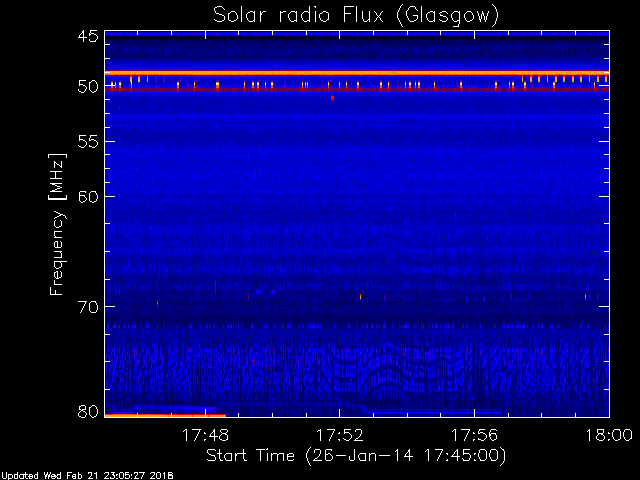Click the "Frequency [MHz]" axis title
Screen dimensions: 640x480
[57, 224]
